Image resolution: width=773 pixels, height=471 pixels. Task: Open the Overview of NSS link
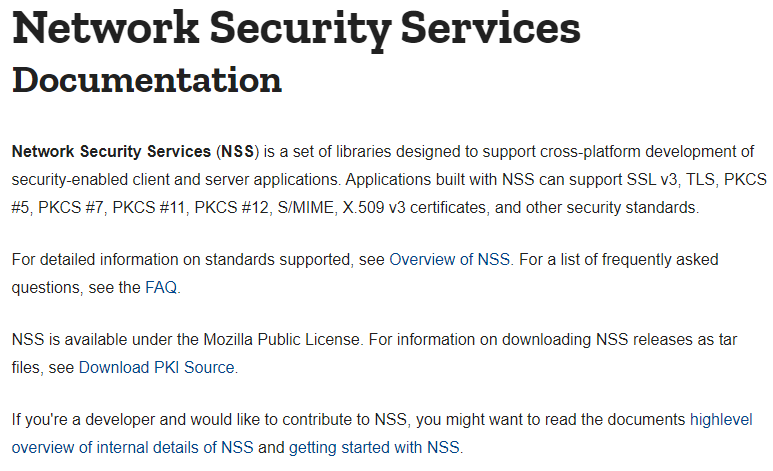(450, 259)
